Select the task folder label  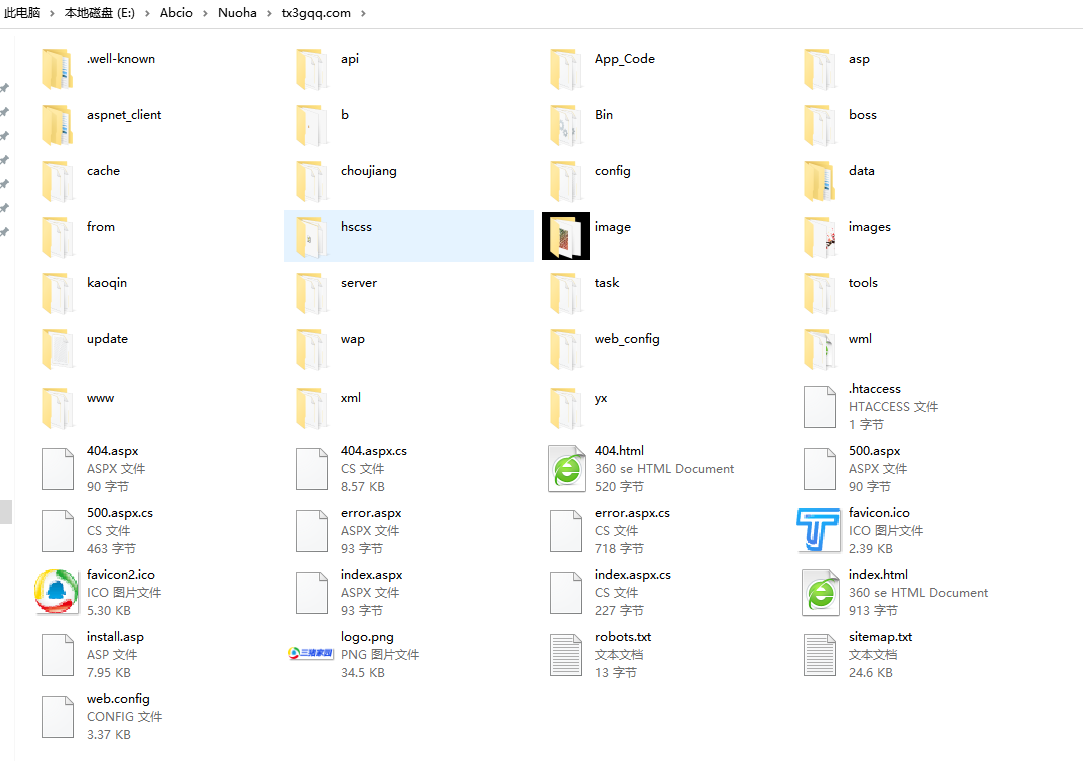click(607, 282)
